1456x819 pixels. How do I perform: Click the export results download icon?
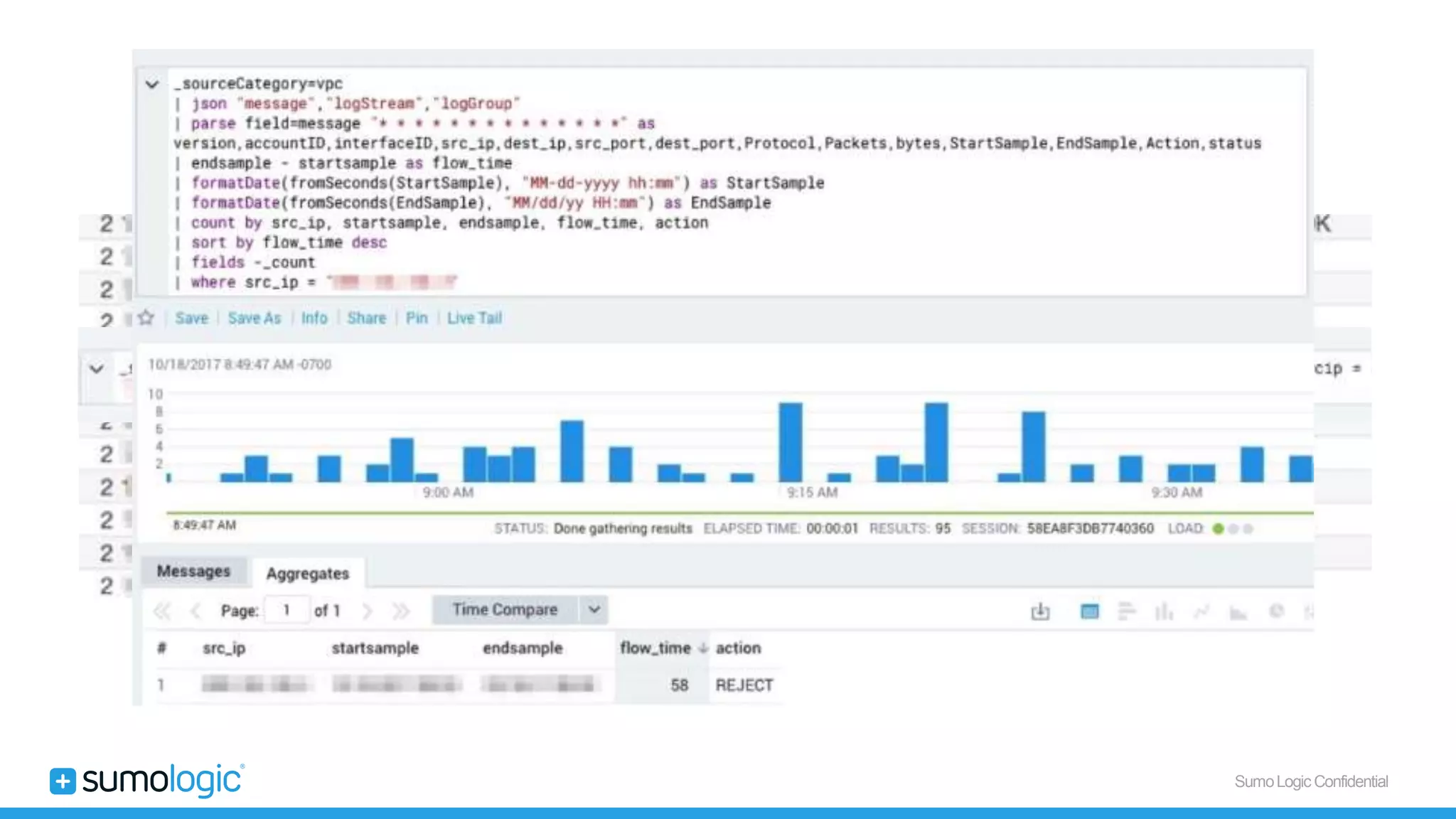pyautogui.click(x=1040, y=611)
